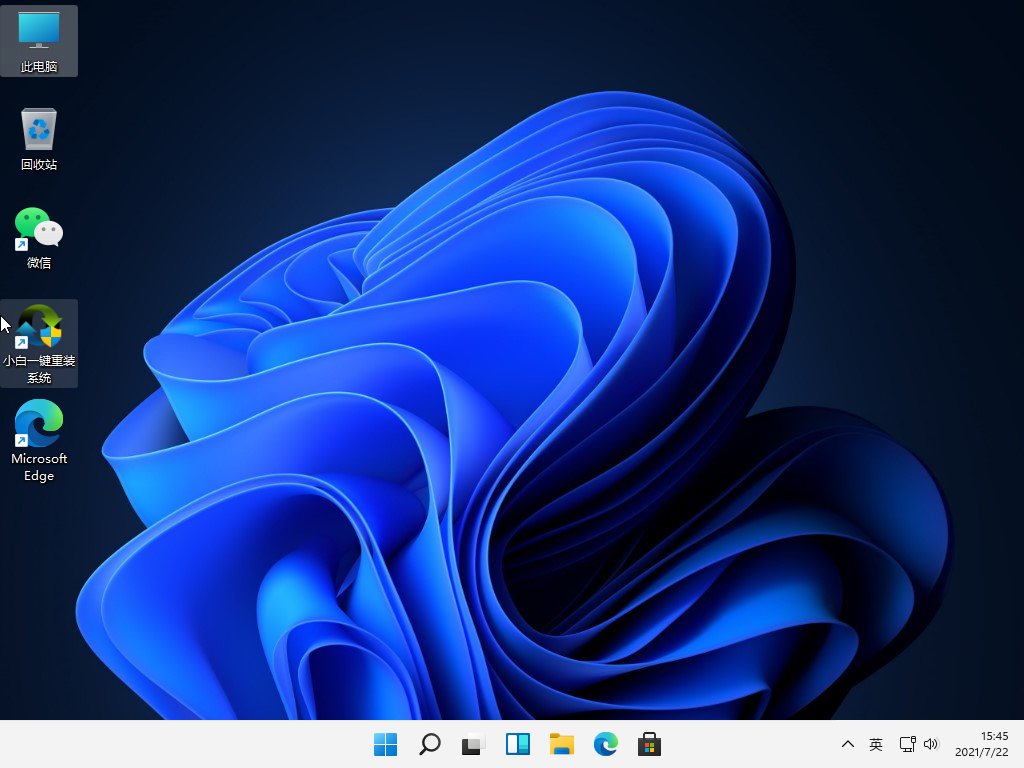Expand hidden system tray icons
The image size is (1024, 768).
pos(847,744)
